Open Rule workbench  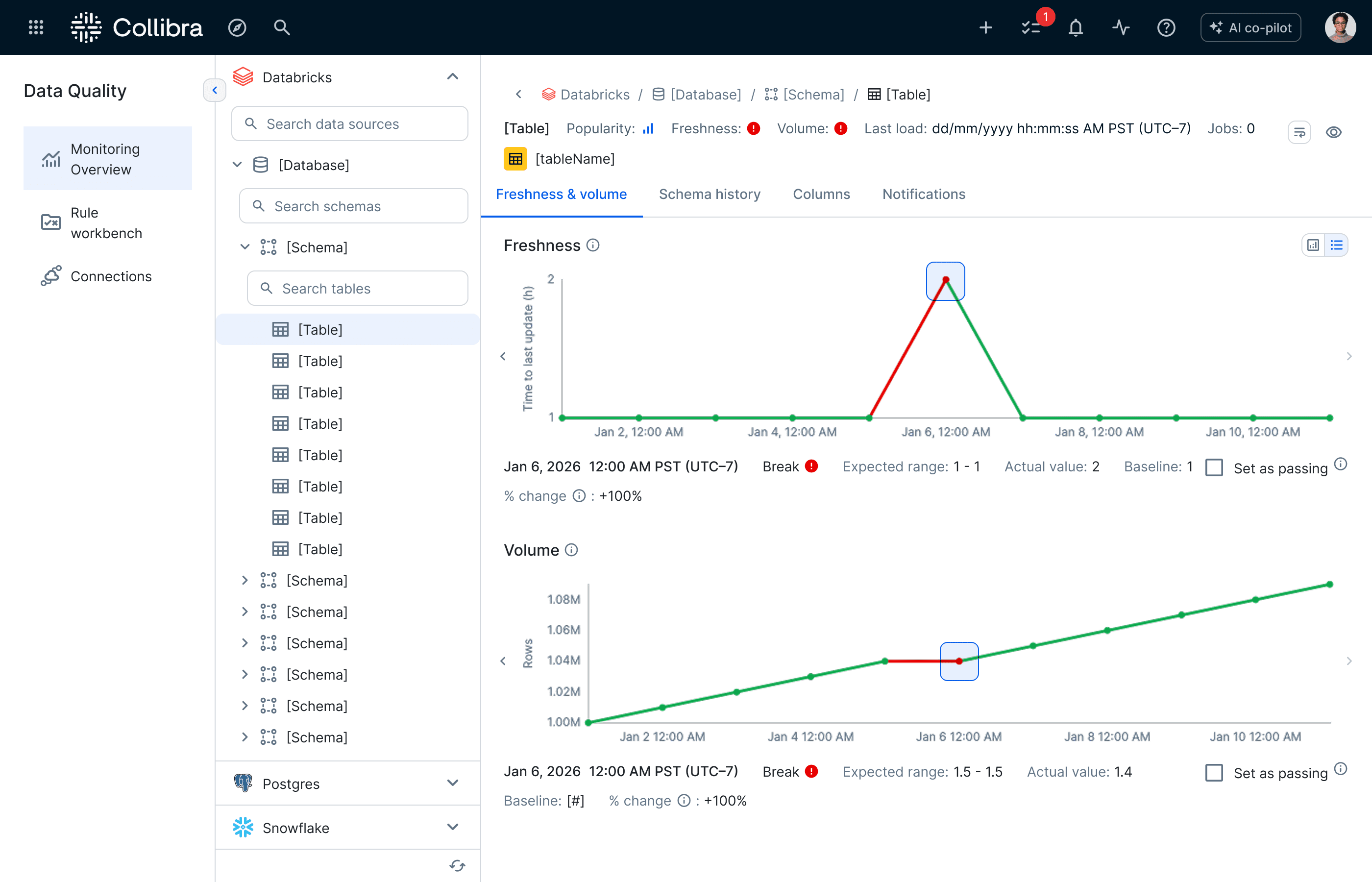(108, 223)
